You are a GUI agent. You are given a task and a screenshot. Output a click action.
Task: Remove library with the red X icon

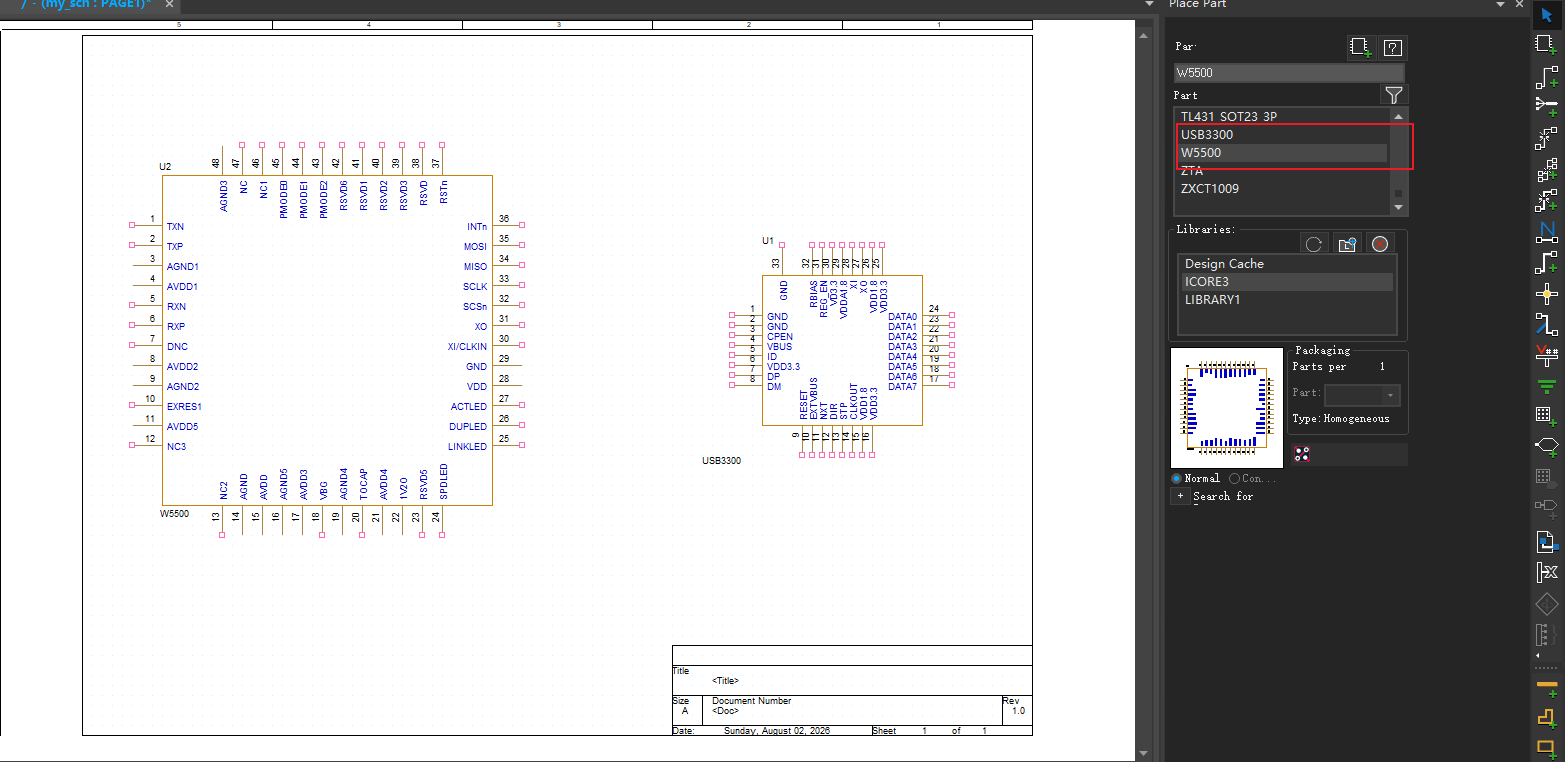tap(1380, 244)
